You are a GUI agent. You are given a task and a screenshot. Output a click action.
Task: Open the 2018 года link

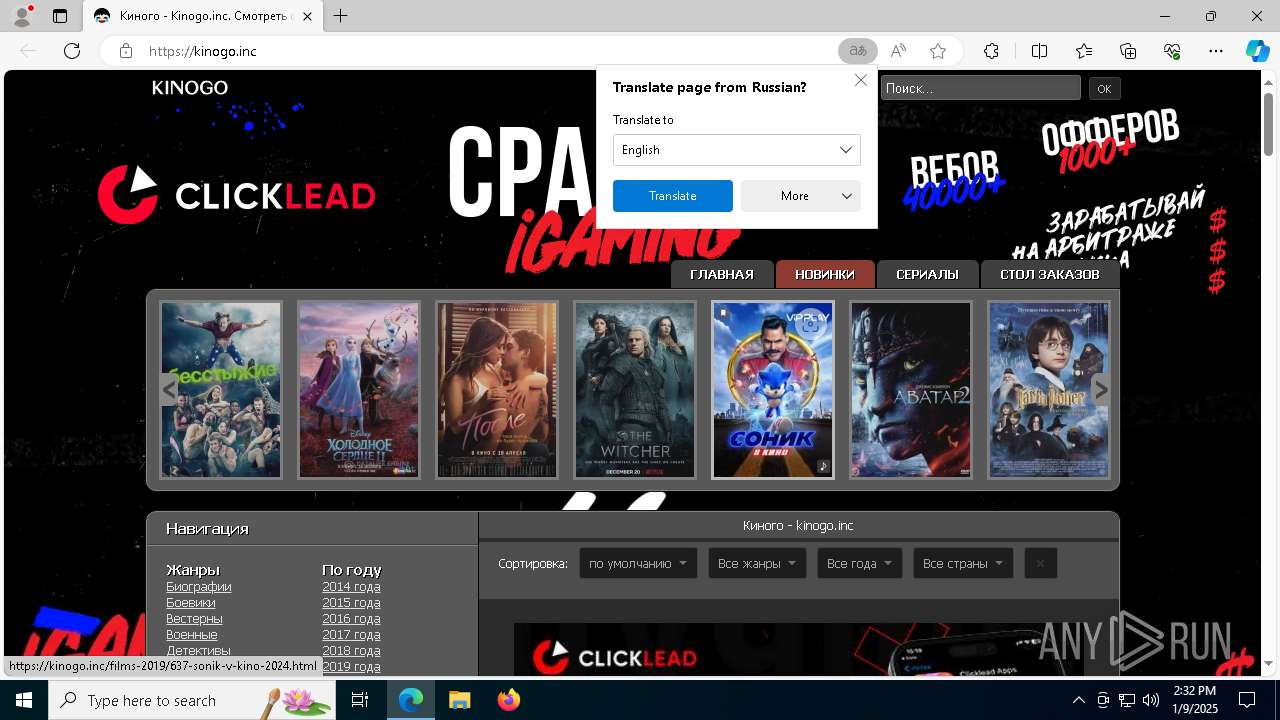[x=351, y=651]
